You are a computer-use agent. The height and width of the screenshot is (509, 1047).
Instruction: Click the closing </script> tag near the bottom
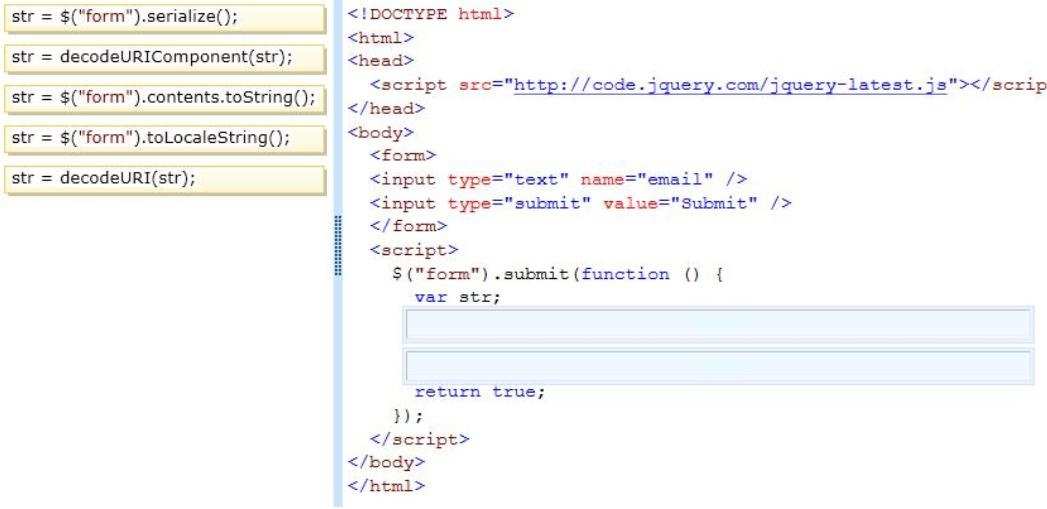tap(420, 440)
